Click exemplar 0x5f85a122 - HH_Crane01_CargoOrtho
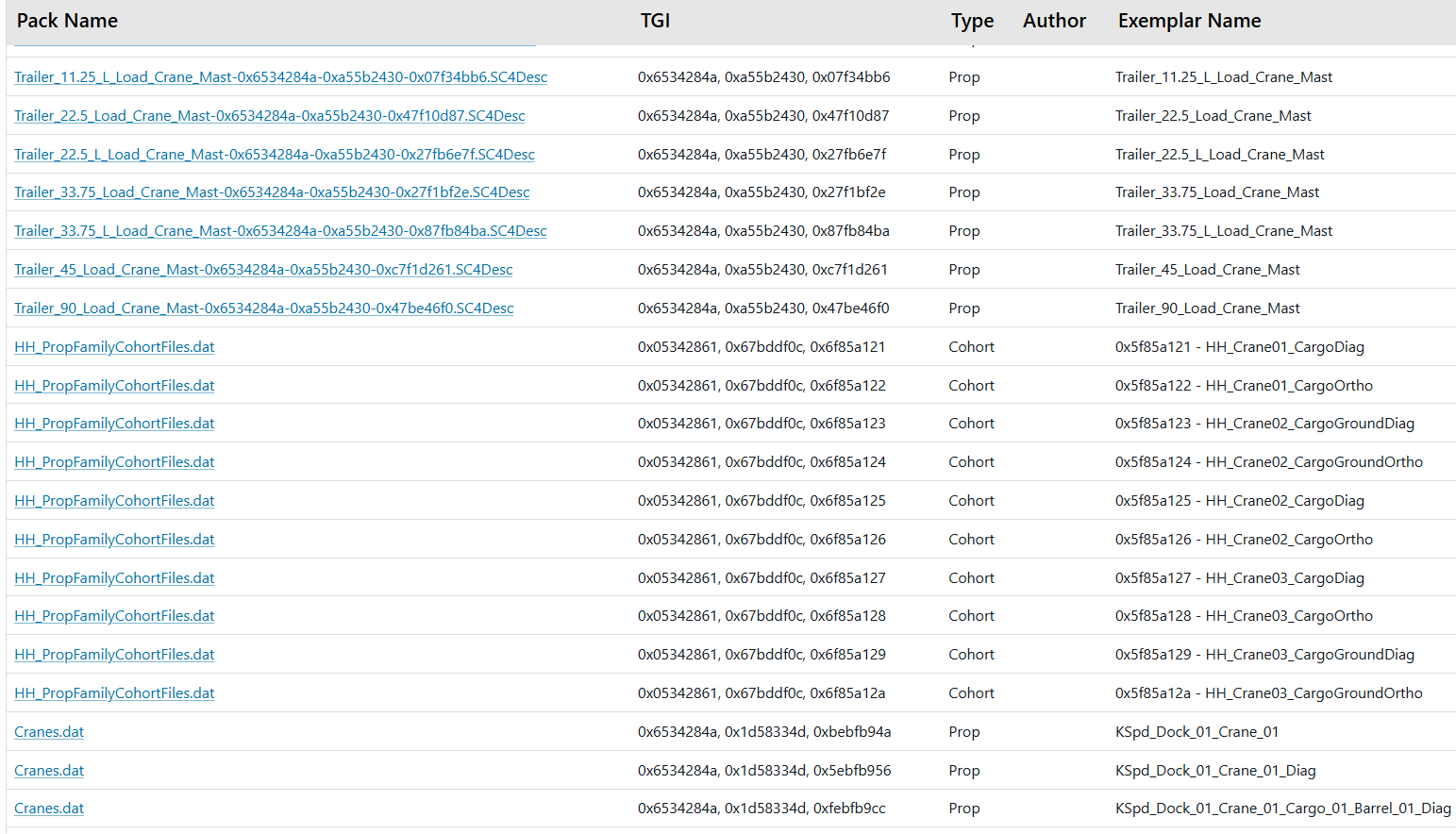 click(x=1244, y=386)
